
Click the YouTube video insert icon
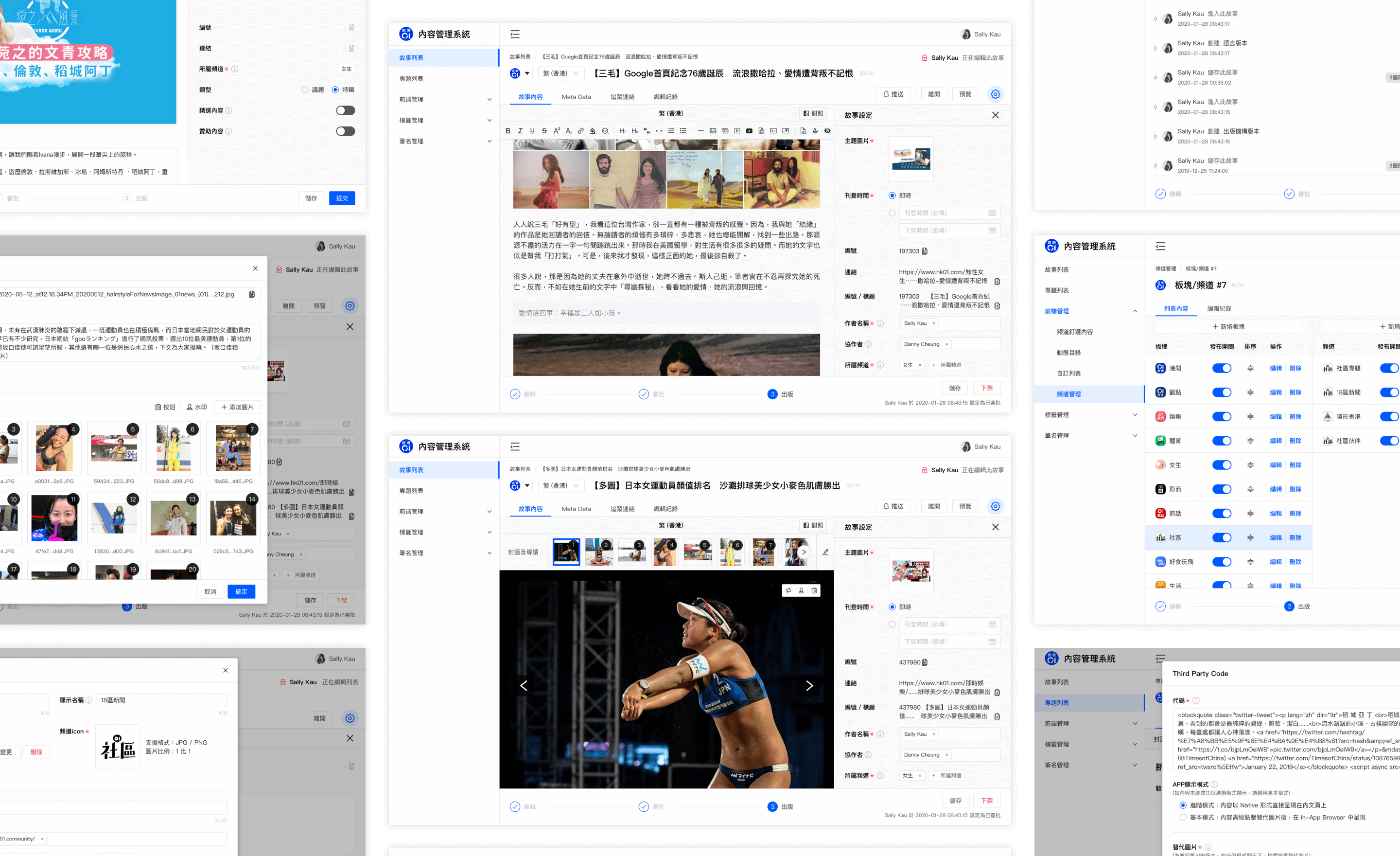point(750,131)
